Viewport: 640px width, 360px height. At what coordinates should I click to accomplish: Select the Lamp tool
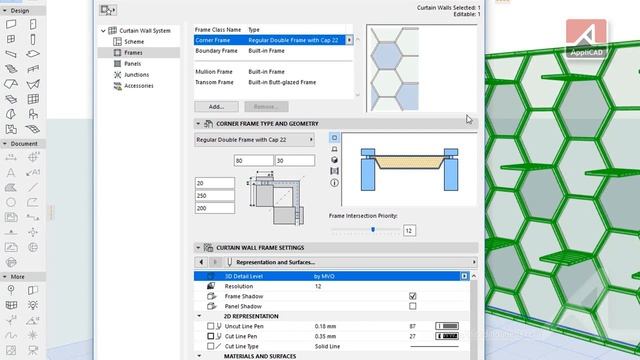point(33,305)
